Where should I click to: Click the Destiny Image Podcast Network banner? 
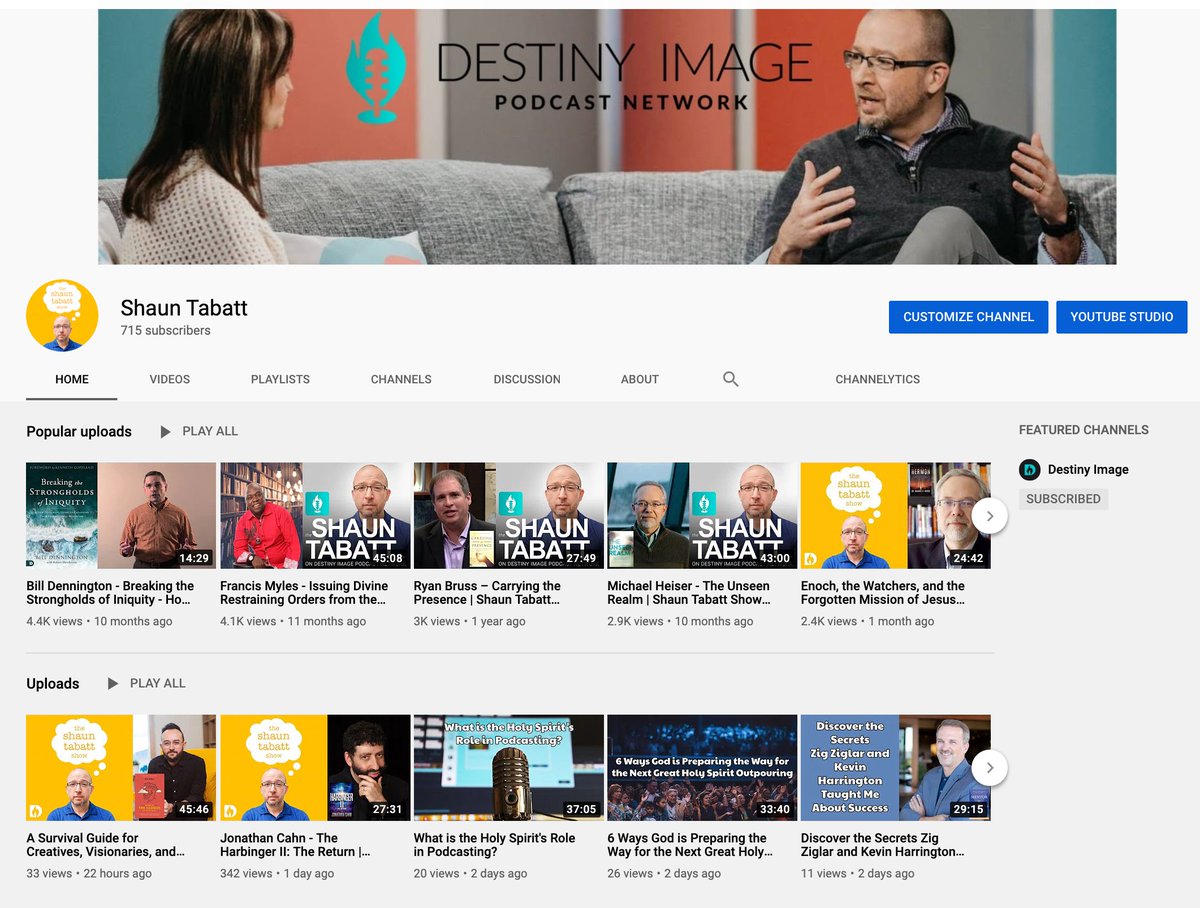coord(607,137)
